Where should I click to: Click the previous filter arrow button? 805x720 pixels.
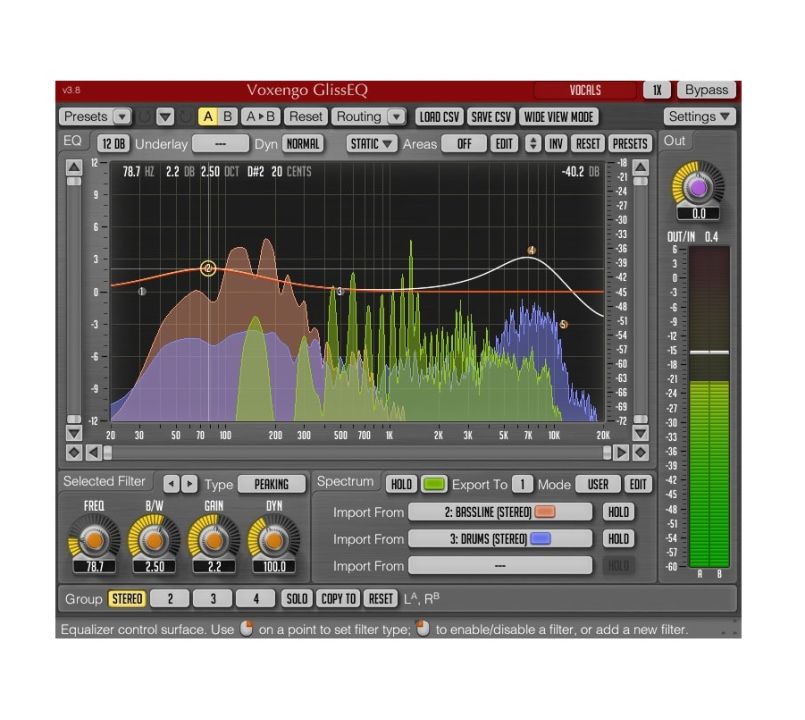click(170, 484)
